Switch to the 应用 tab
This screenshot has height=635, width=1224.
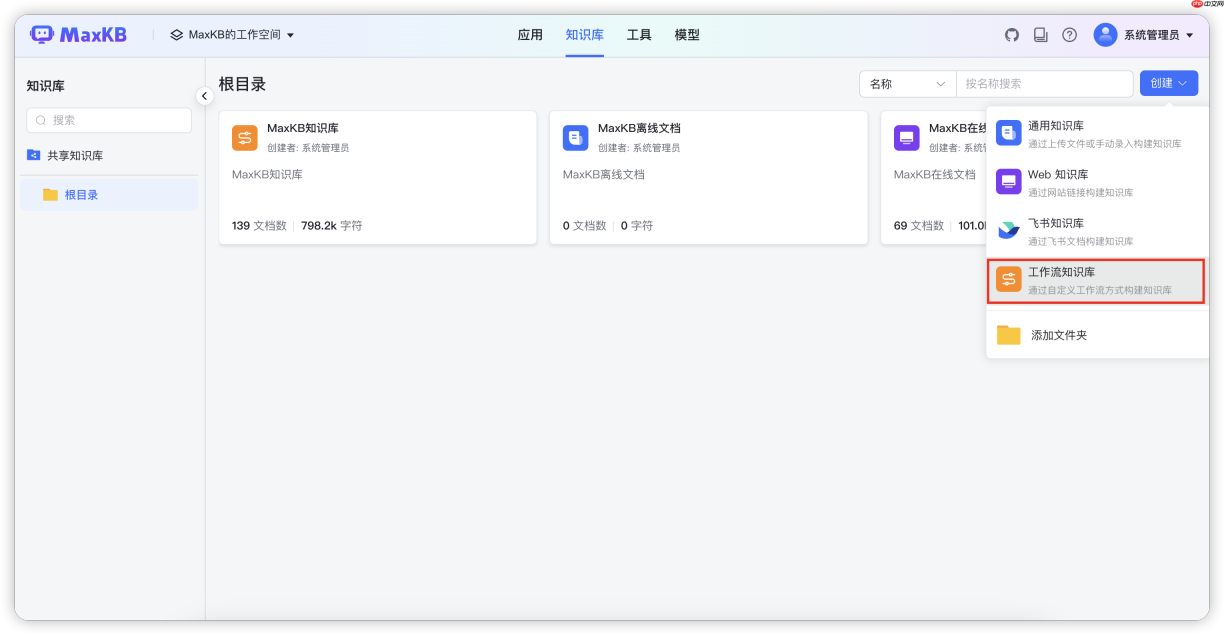[530, 35]
